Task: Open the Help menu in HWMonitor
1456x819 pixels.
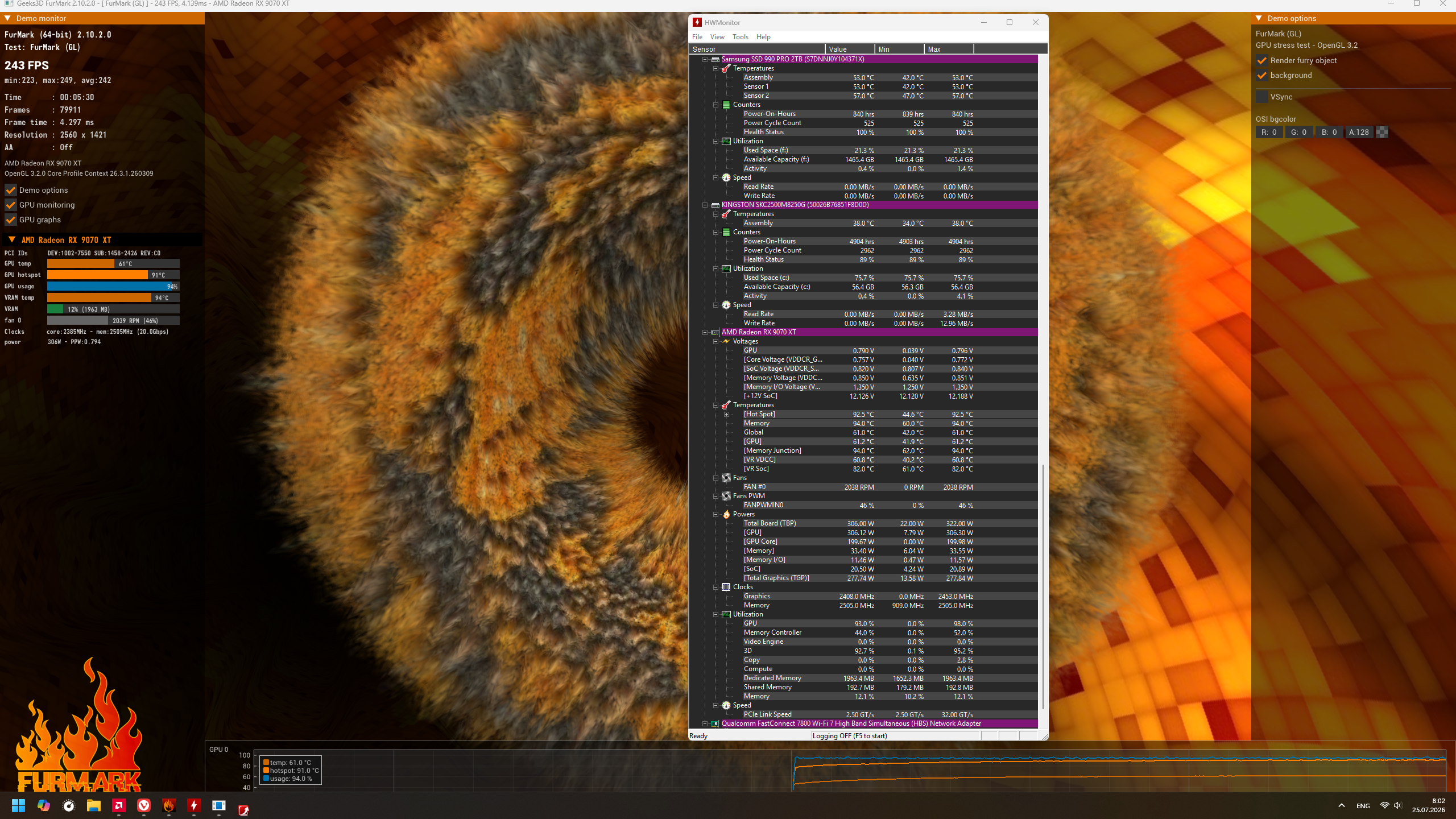Action: point(763,37)
